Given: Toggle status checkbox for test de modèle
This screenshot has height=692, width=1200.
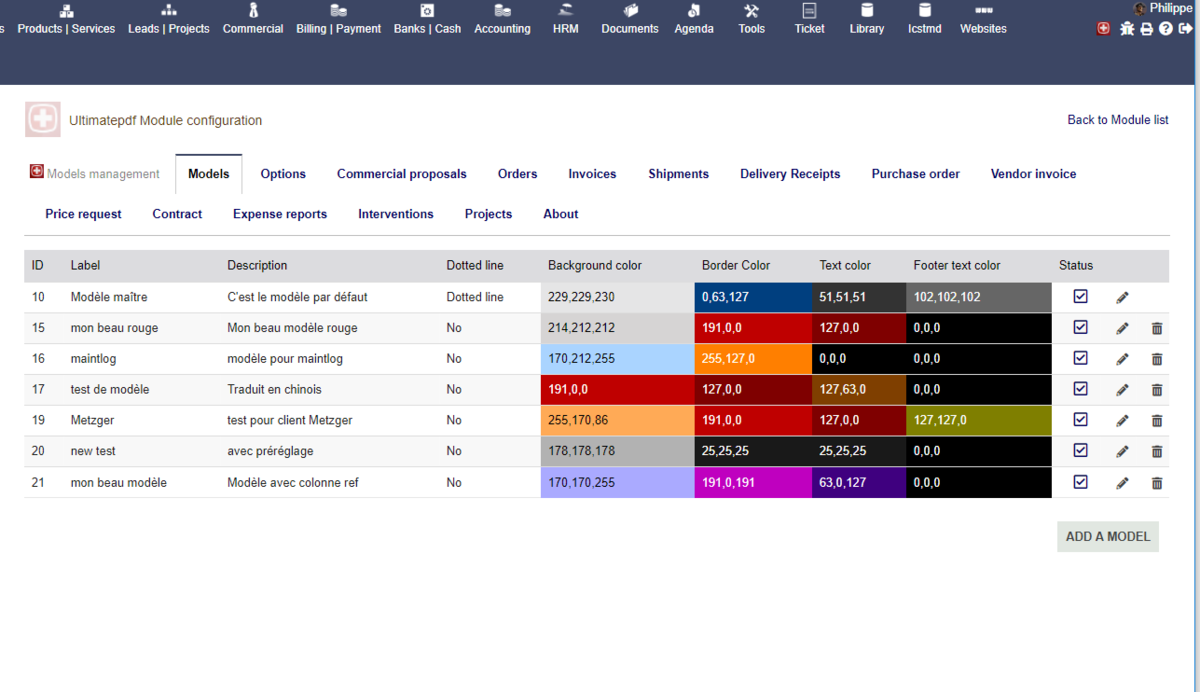Looking at the screenshot, I should click(1080, 389).
